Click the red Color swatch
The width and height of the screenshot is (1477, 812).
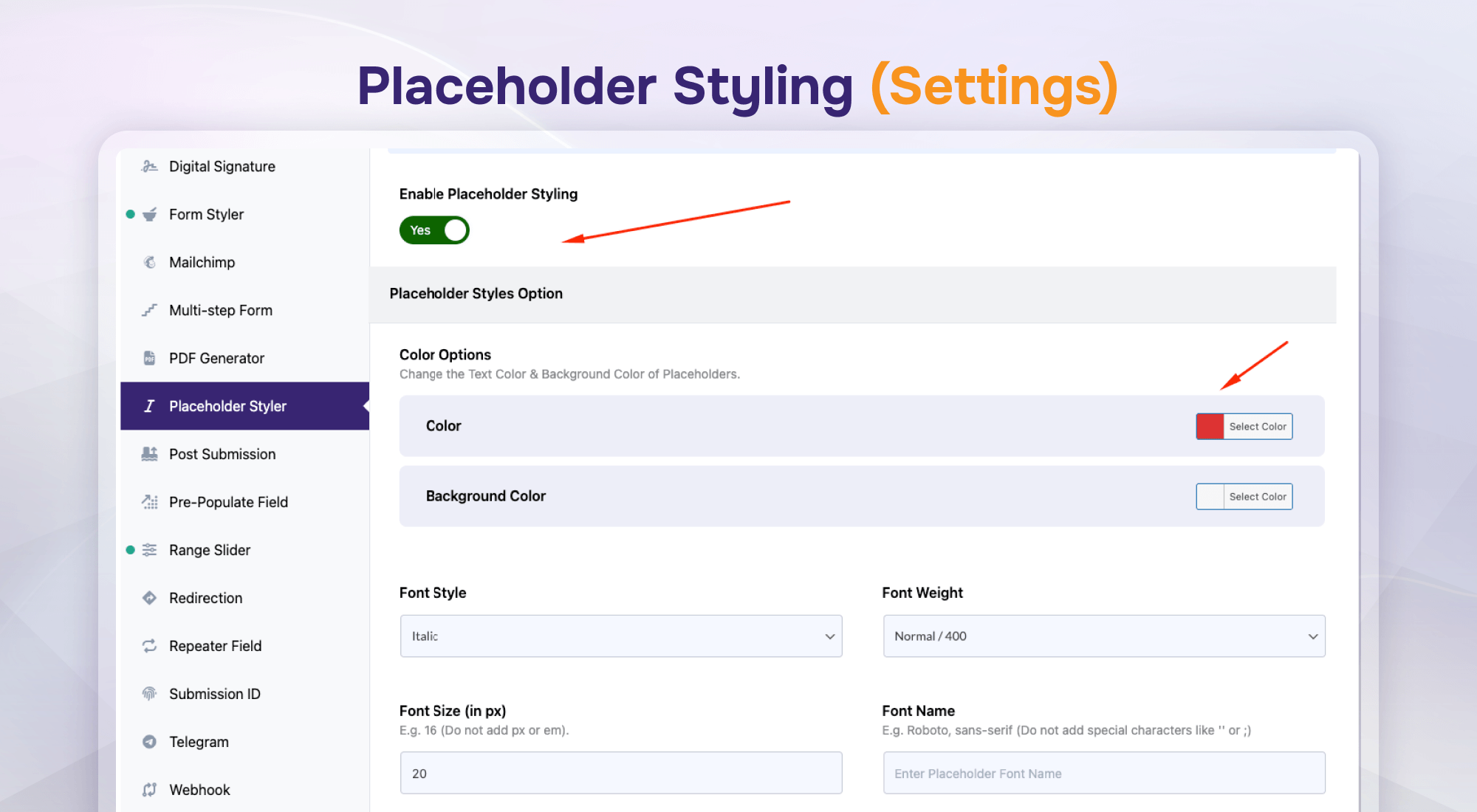click(x=1210, y=427)
